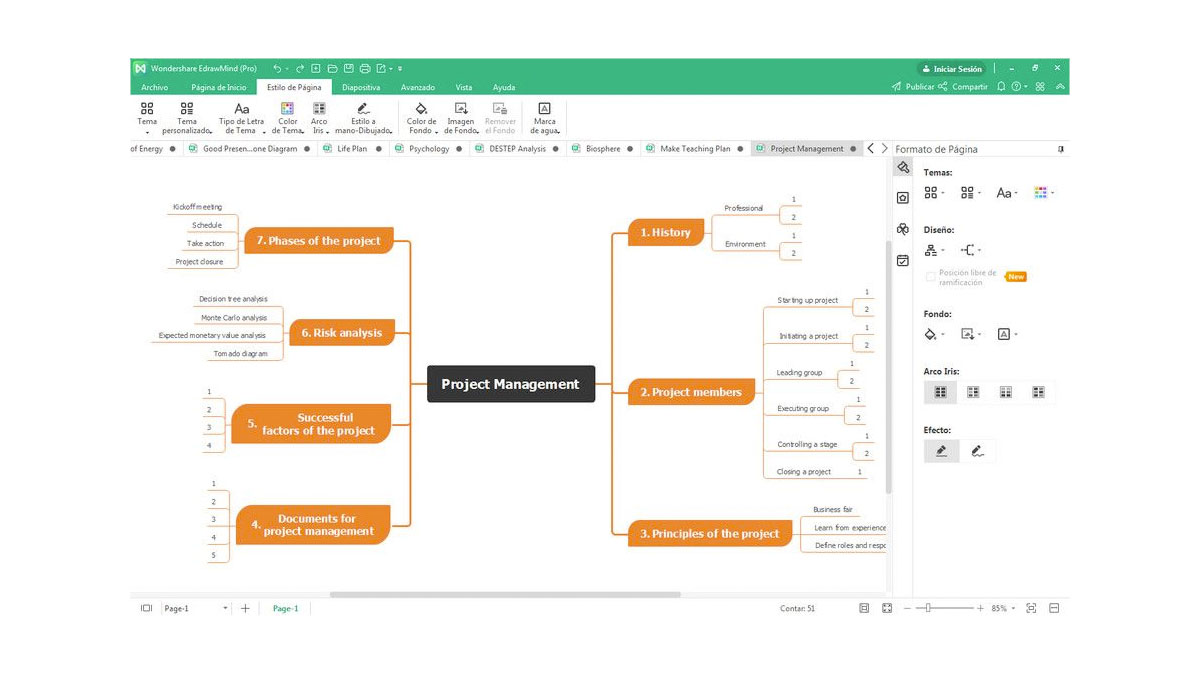Select the central Project Management node
This screenshot has width=1200, height=675.
[x=510, y=384]
